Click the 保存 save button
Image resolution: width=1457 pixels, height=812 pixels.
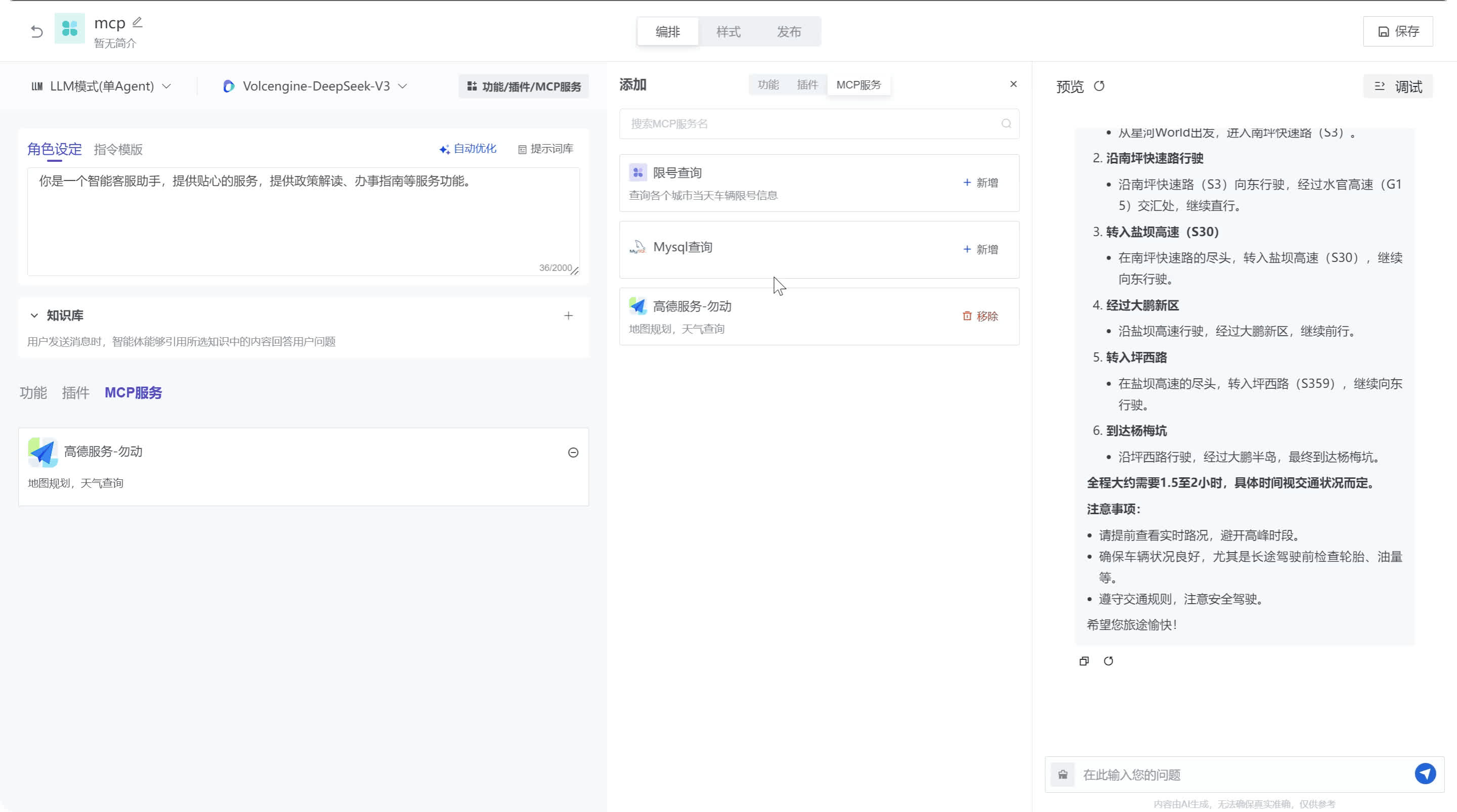click(x=1398, y=31)
